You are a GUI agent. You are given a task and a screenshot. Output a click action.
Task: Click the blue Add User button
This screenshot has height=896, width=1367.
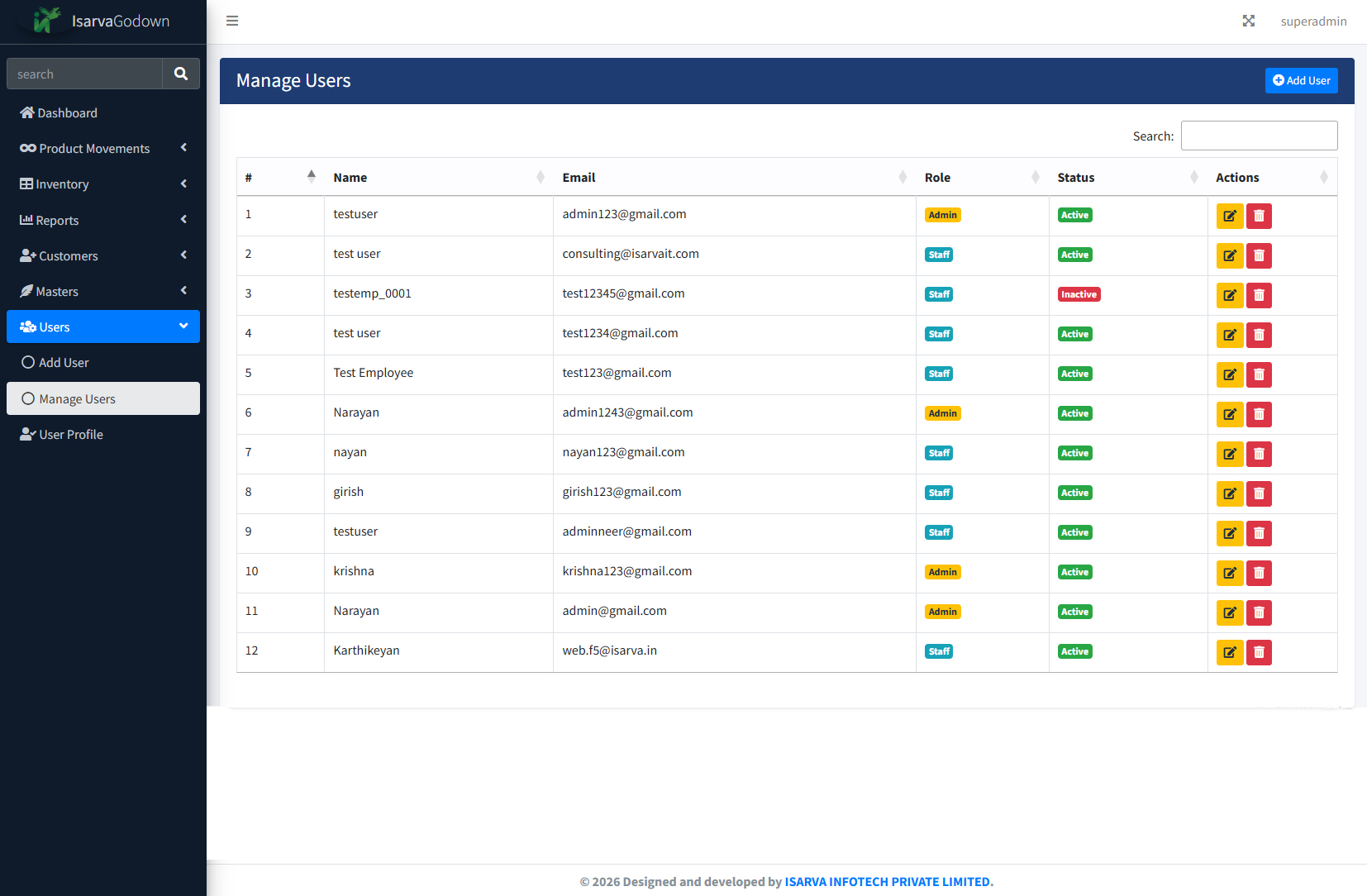tap(1301, 80)
